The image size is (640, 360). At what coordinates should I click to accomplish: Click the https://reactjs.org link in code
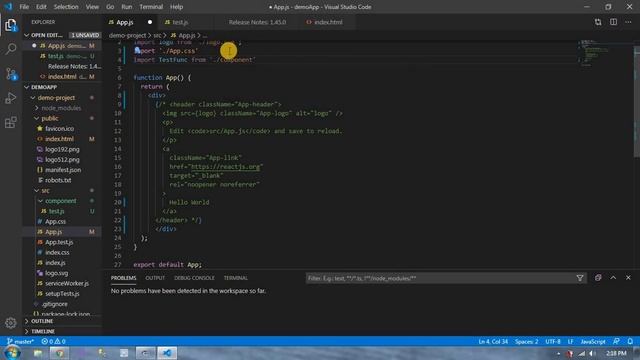click(225, 167)
